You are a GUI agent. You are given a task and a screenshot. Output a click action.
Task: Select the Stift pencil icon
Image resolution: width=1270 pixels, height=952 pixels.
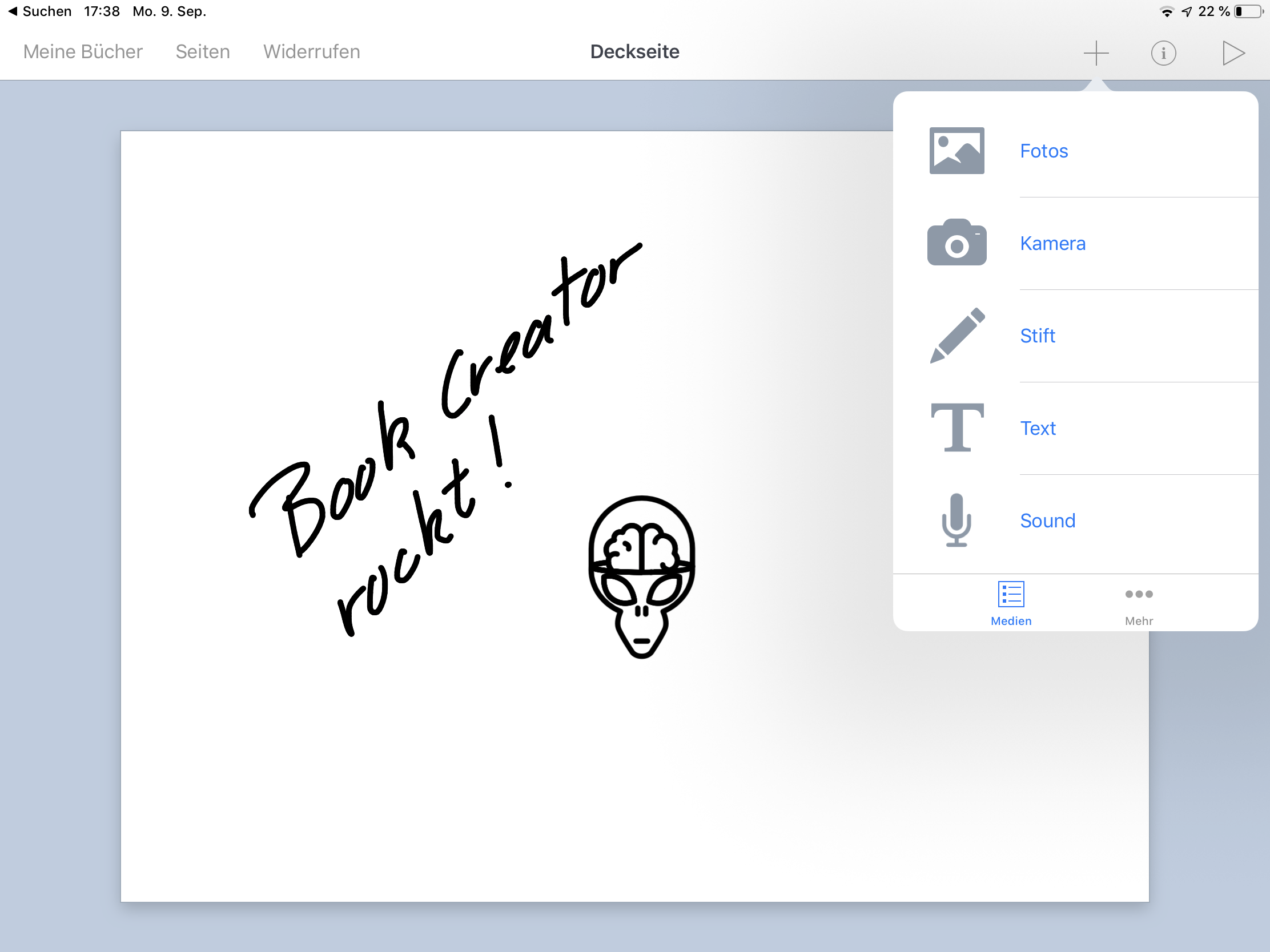pyautogui.click(x=956, y=335)
